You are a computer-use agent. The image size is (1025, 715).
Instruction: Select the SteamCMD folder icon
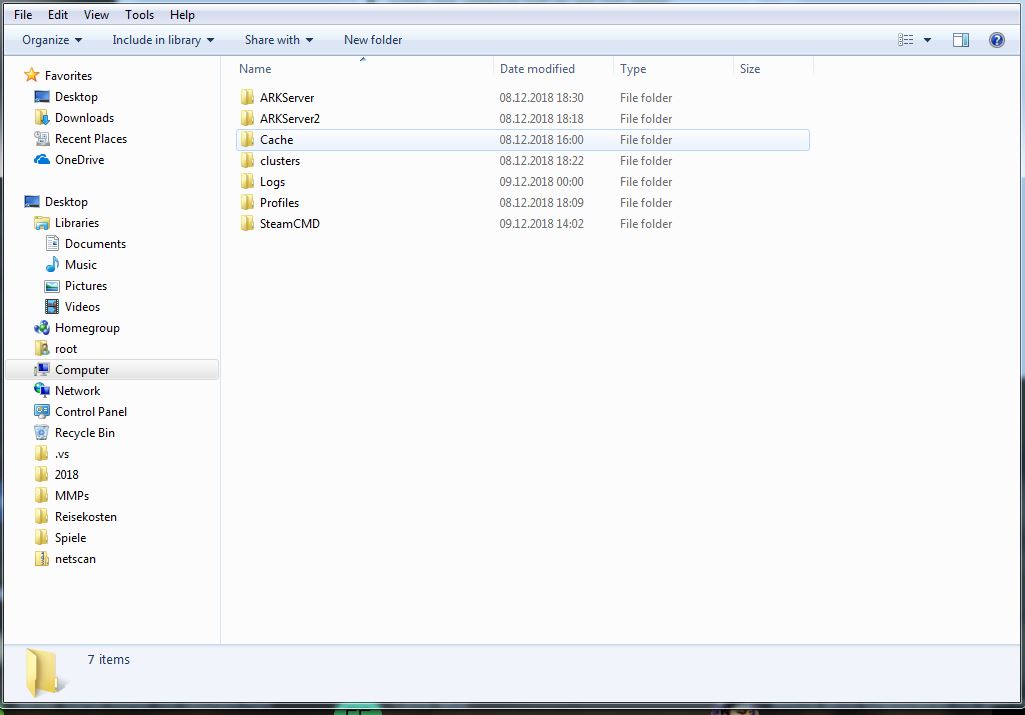[x=247, y=223]
